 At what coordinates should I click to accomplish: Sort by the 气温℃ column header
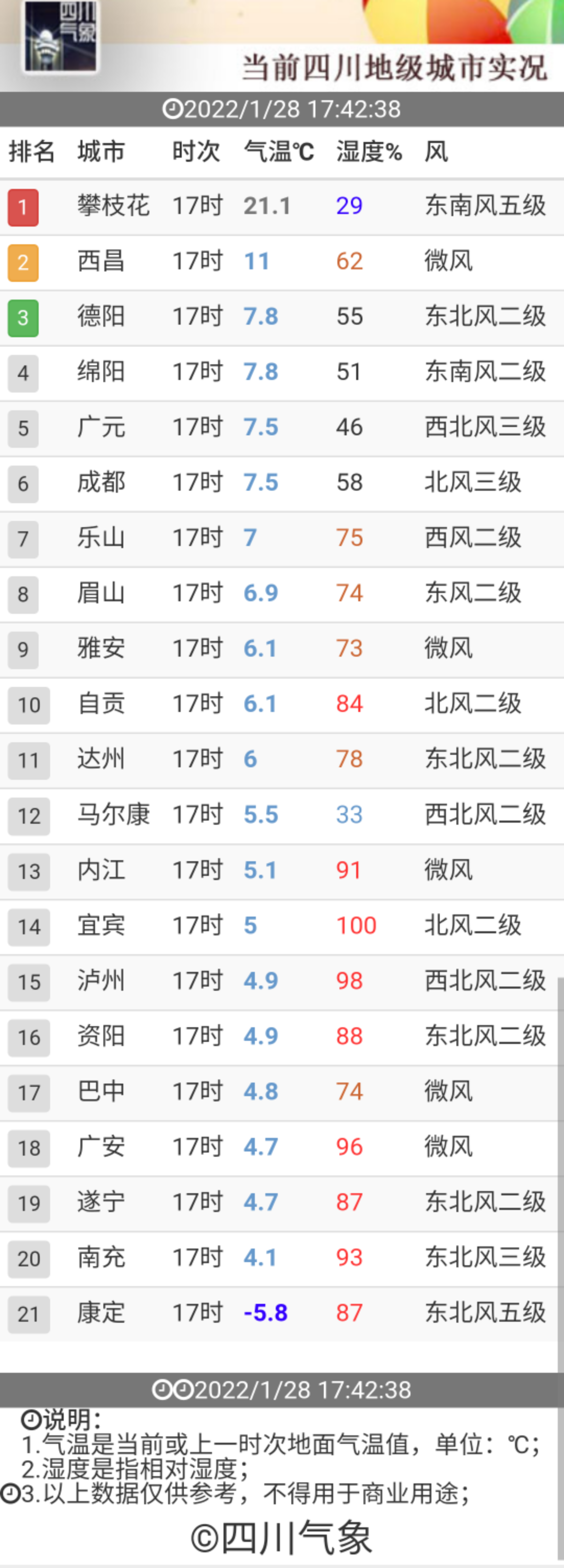click(278, 151)
